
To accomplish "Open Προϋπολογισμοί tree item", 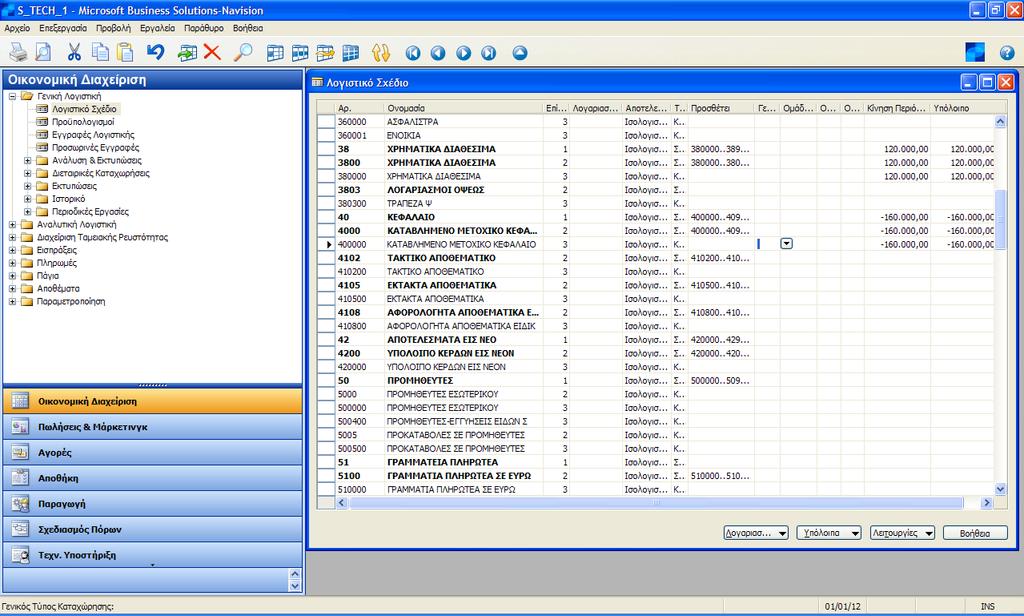I will 83,122.
